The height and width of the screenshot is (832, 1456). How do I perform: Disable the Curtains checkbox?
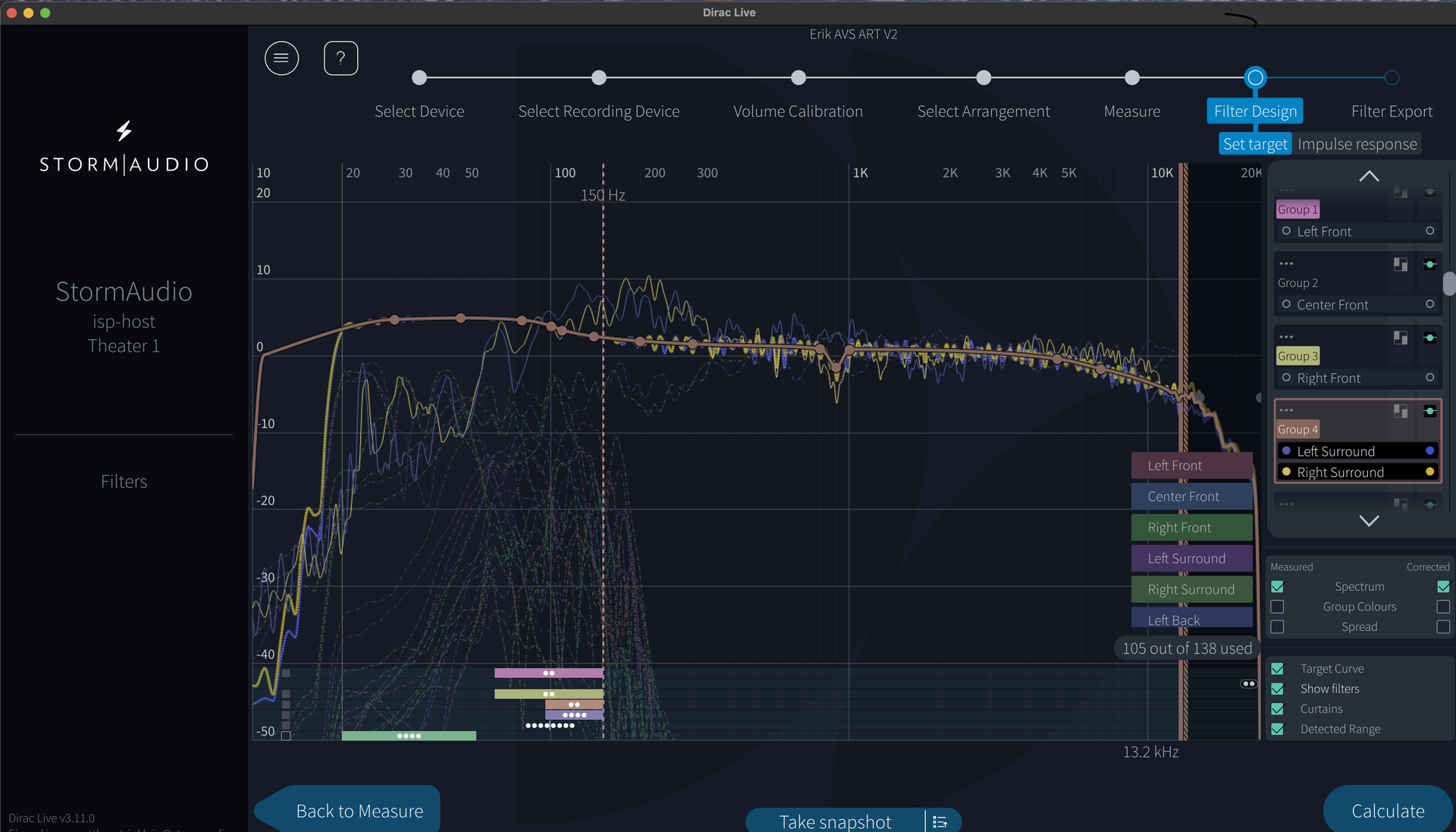click(x=1278, y=709)
